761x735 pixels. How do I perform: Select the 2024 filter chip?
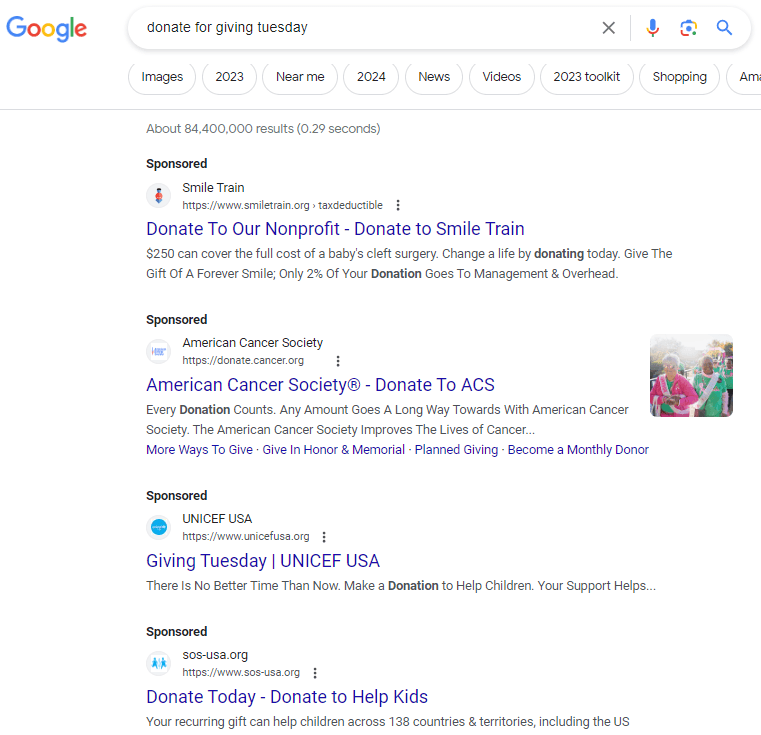(x=371, y=77)
